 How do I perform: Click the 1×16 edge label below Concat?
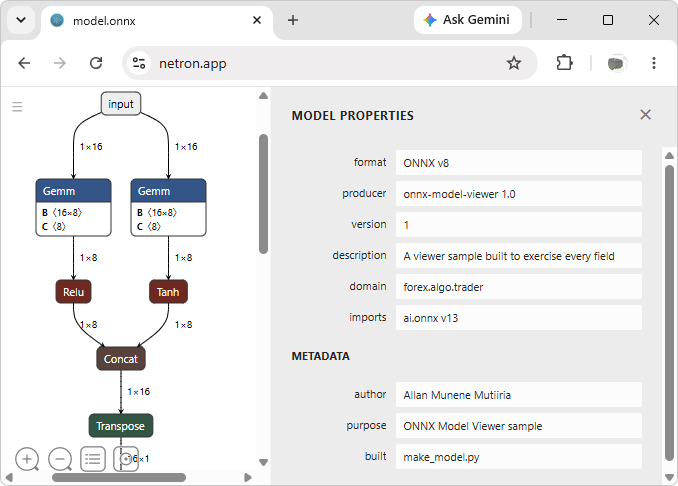point(138,392)
